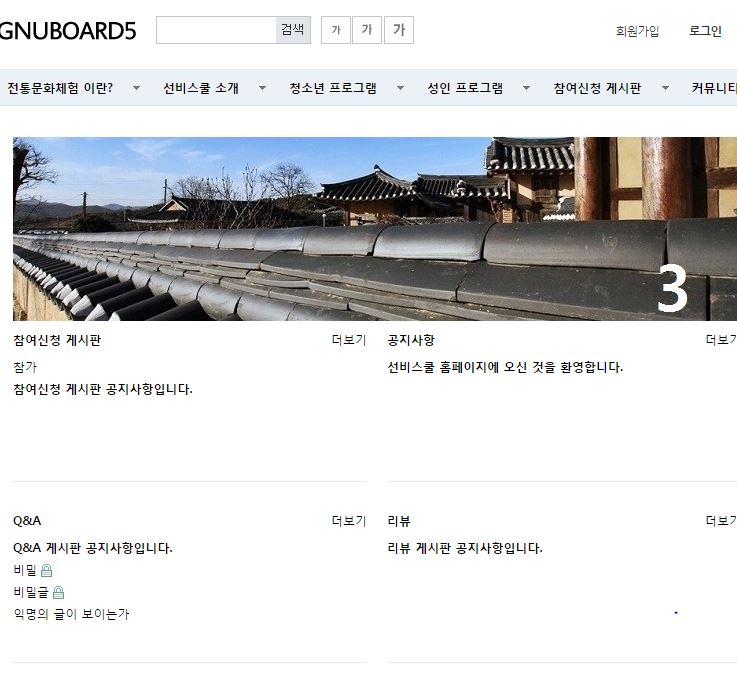Open the 로그인 login link
This screenshot has height=693, width=737.
(705, 31)
